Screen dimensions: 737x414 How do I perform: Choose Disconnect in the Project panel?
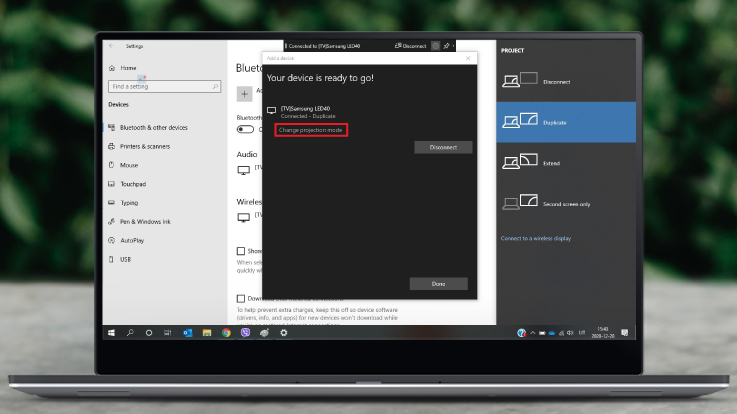click(566, 81)
